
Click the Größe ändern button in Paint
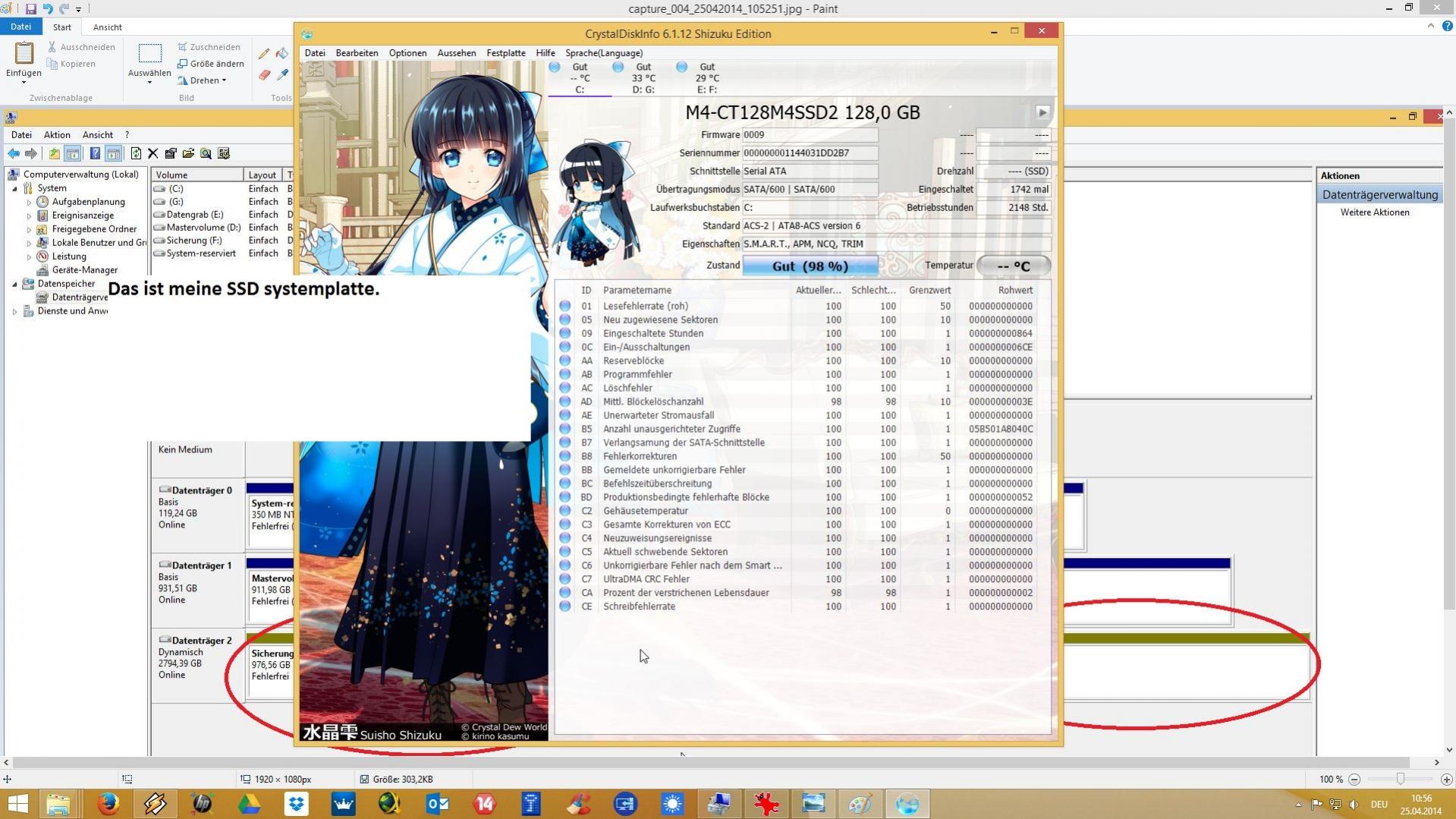[211, 64]
